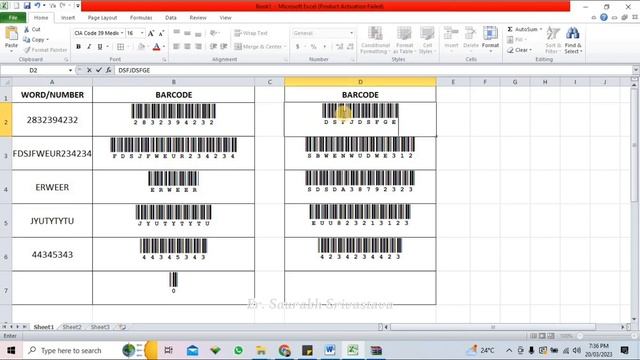This screenshot has height=360, width=640.
Task: Click the Save icon in Quick Access
Action: pos(27,6)
